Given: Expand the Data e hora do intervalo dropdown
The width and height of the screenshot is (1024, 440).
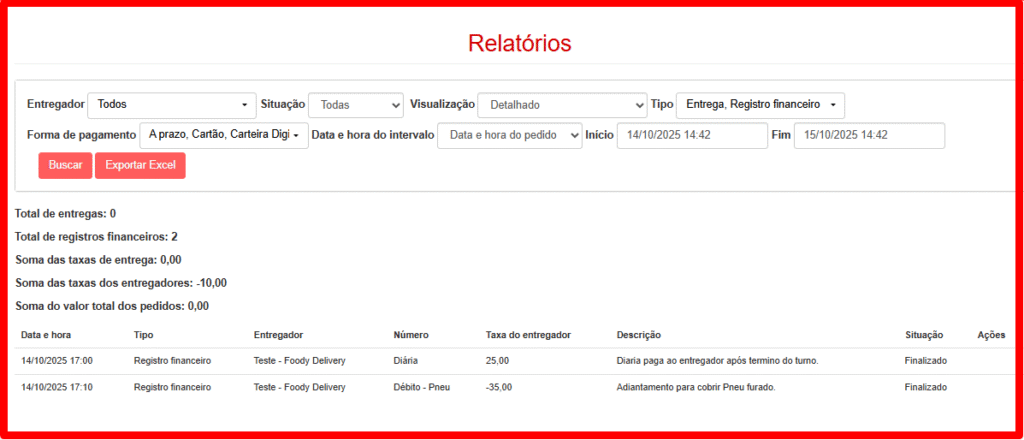Looking at the screenshot, I should 509,135.
